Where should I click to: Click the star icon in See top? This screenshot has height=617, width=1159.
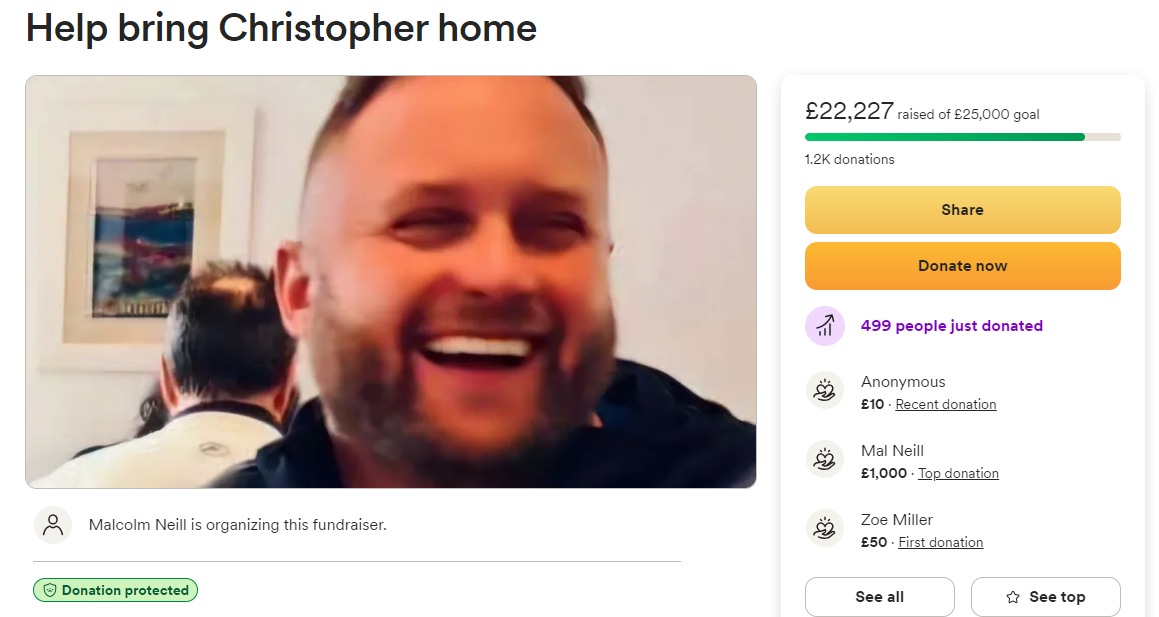coord(1013,597)
